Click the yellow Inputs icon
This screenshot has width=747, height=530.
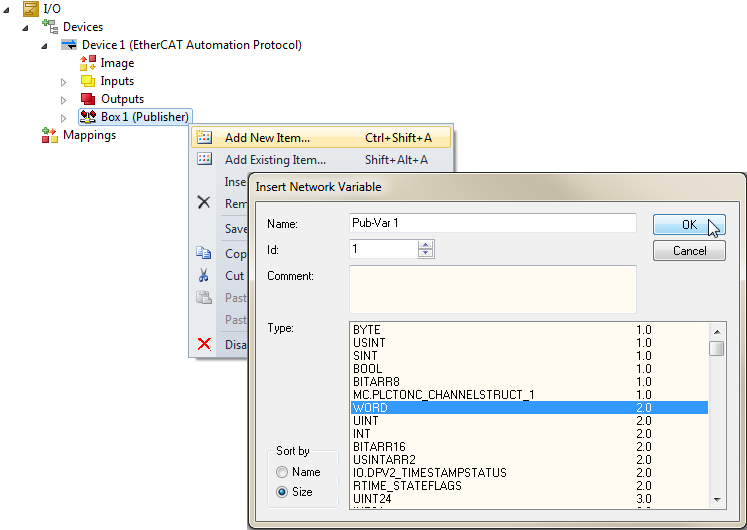88,81
